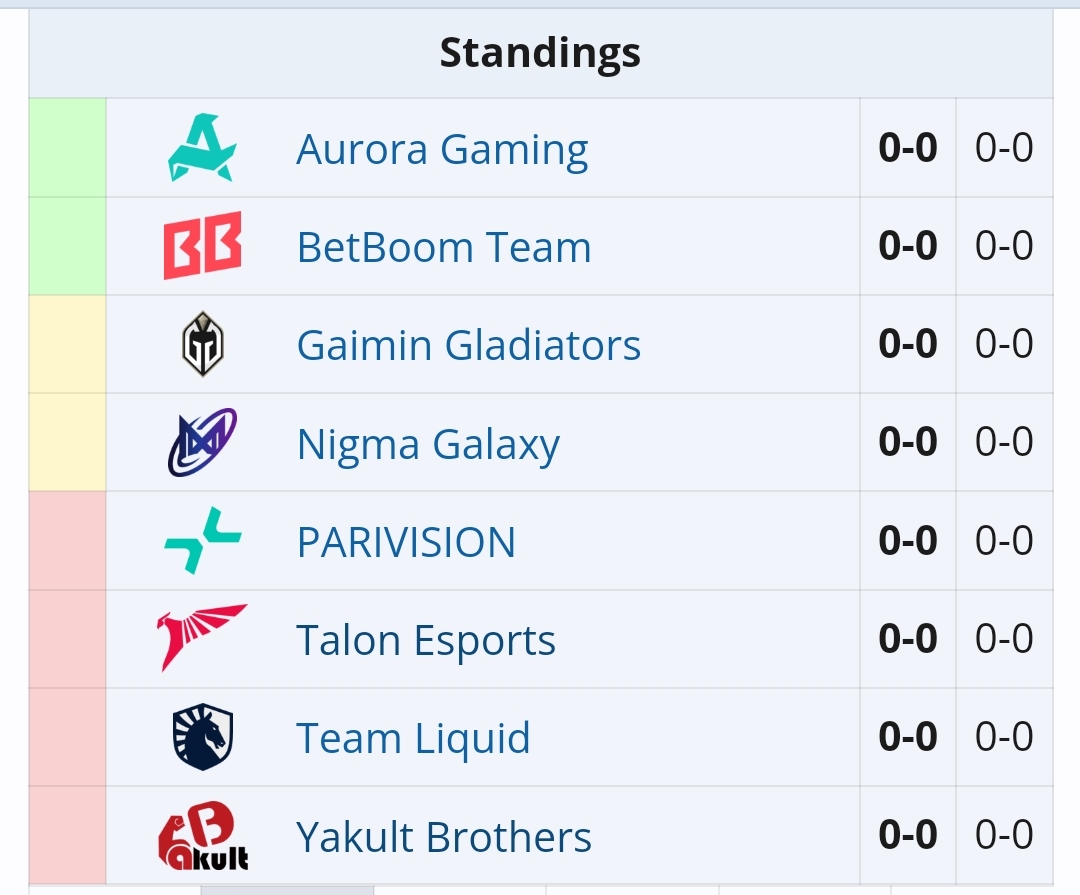Click the green cell beside Aurora Gaming
Viewport: 1080px width, 895px height.
[x=67, y=148]
